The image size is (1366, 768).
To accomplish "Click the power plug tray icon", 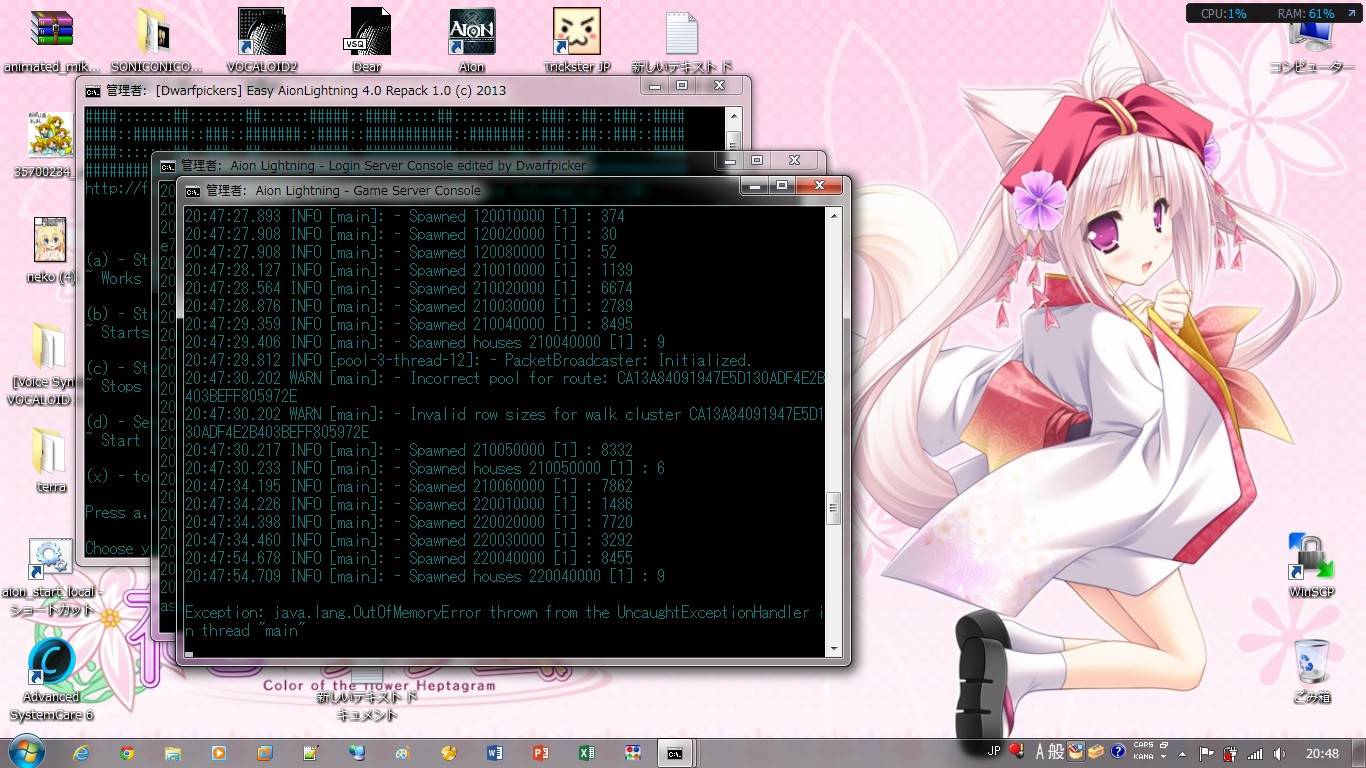I will coord(1231,754).
